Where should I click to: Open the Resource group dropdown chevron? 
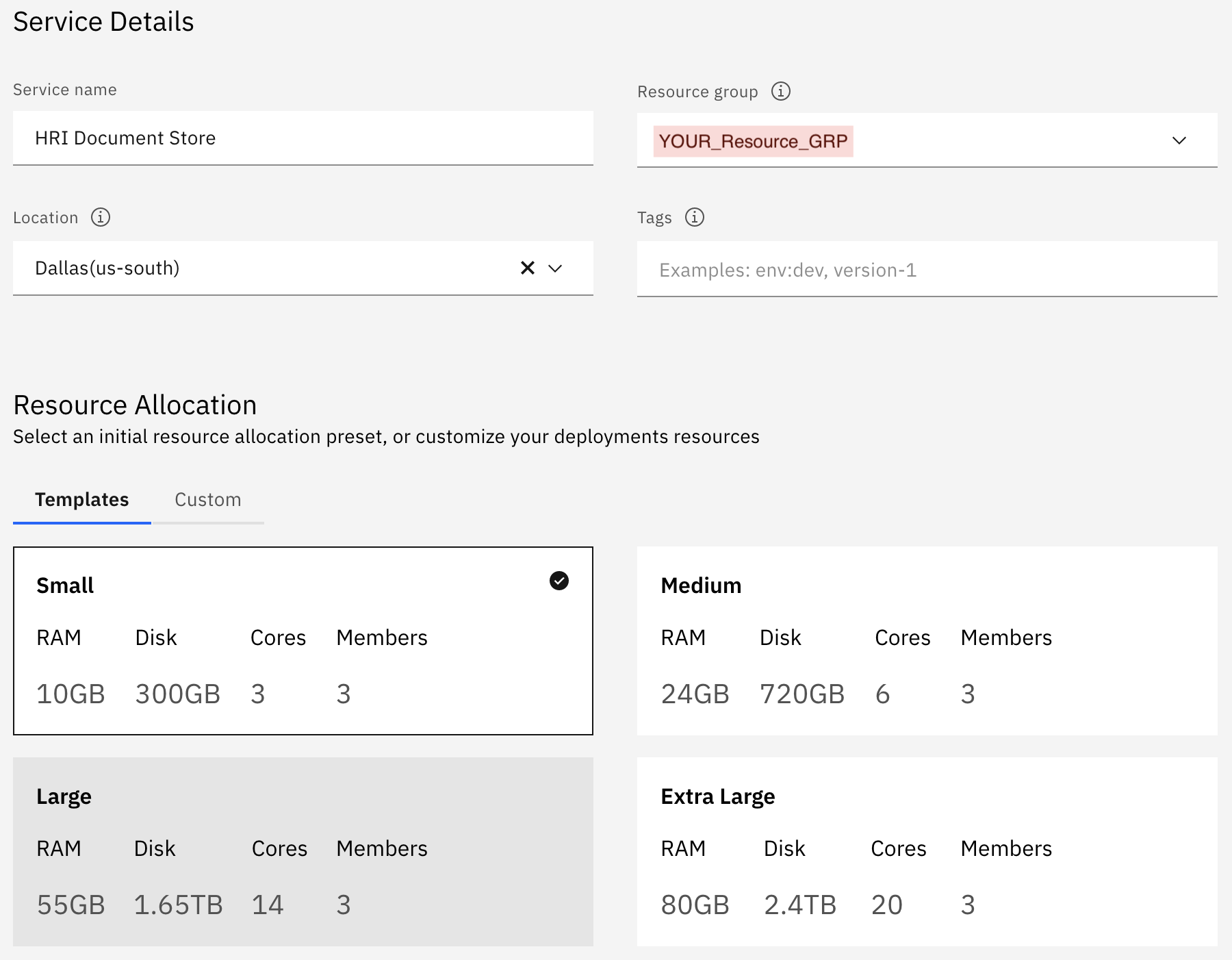tap(1179, 140)
